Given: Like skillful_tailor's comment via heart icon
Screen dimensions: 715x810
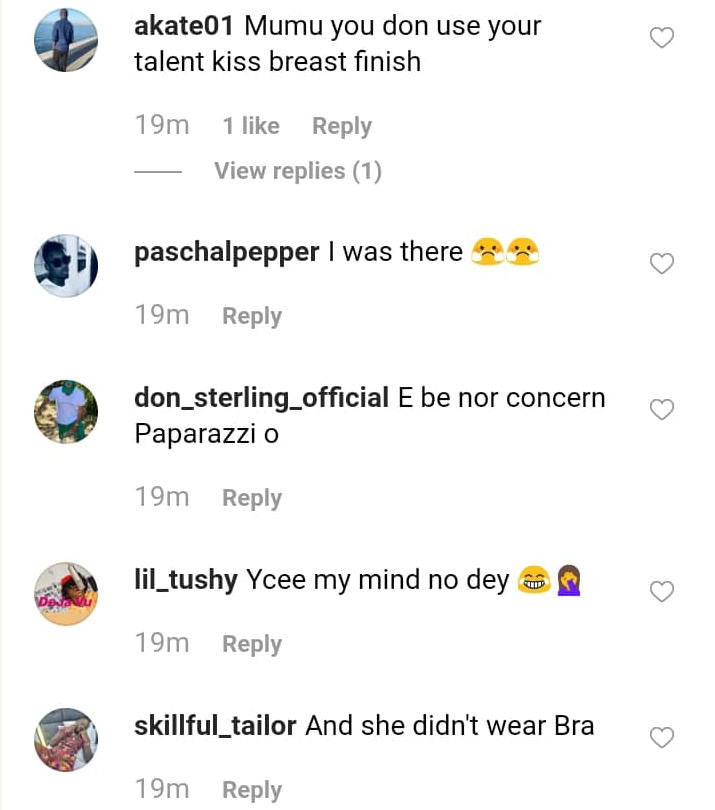Looking at the screenshot, I should 662,738.
